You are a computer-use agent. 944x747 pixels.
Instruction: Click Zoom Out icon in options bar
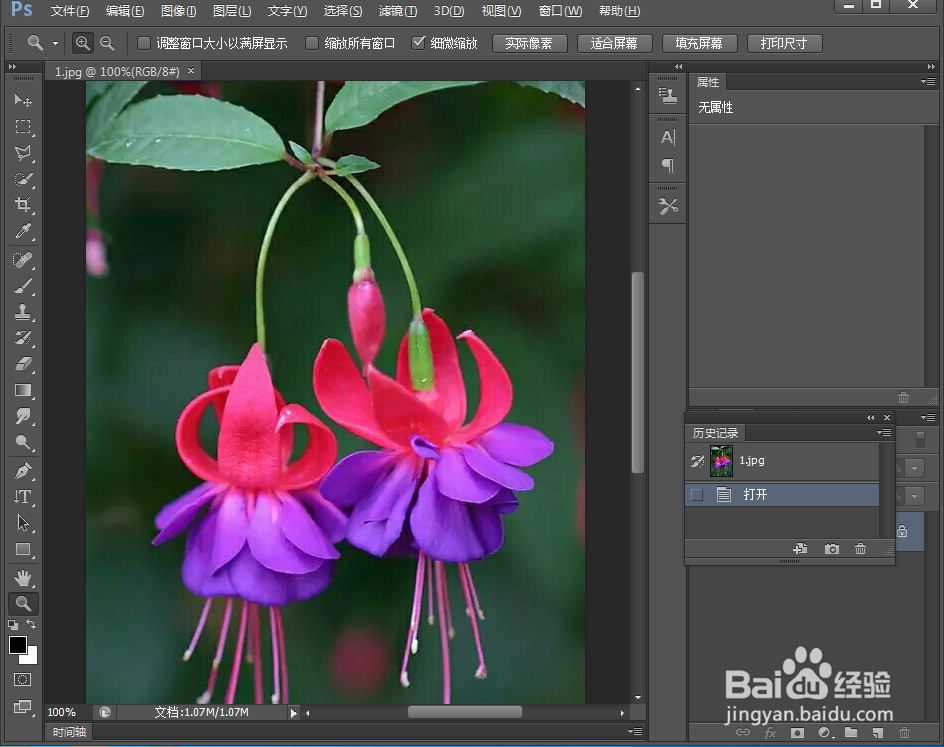tap(107, 43)
